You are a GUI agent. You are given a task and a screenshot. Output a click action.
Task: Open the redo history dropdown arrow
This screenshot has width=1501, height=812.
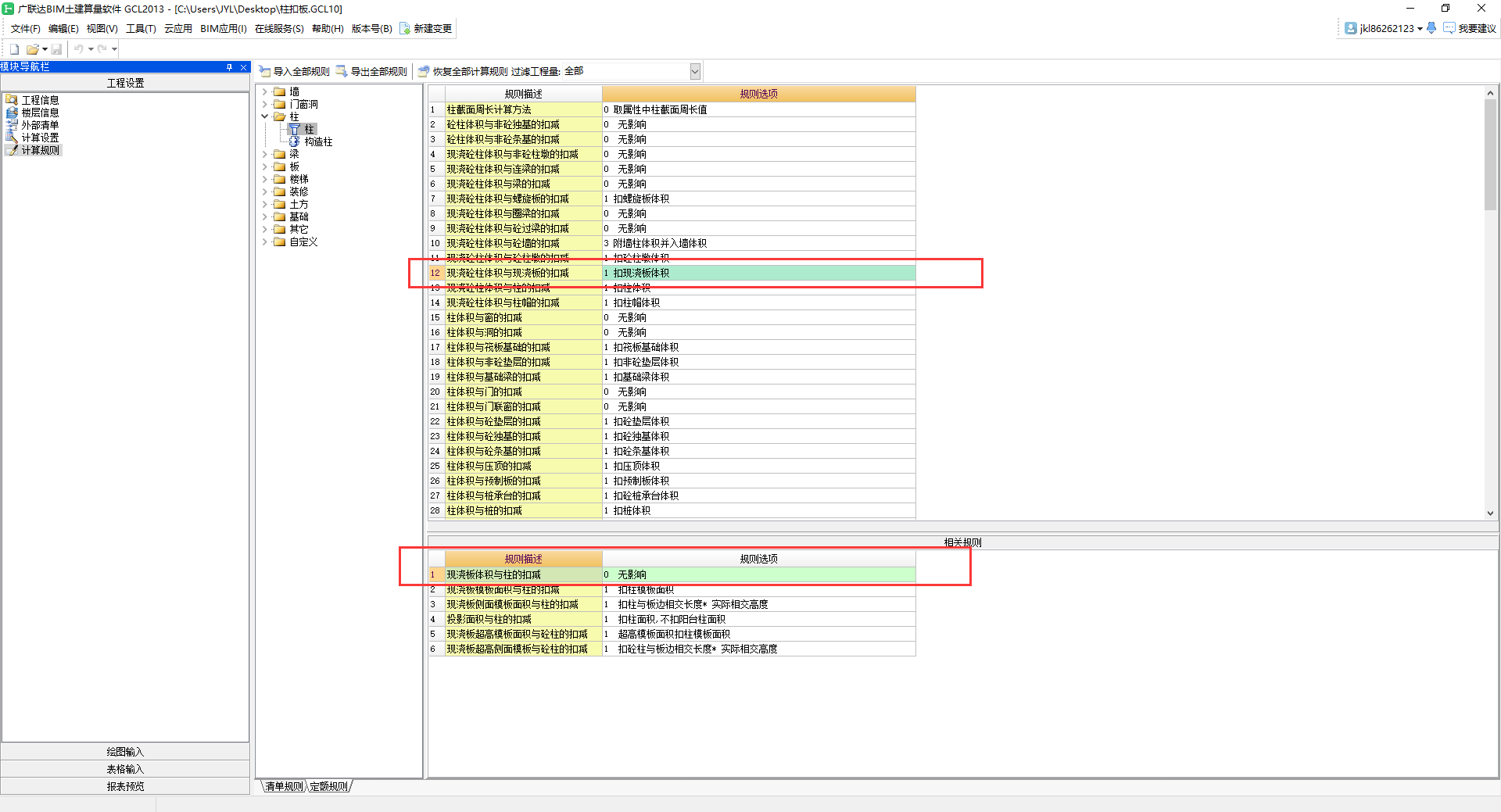pyautogui.click(x=114, y=49)
